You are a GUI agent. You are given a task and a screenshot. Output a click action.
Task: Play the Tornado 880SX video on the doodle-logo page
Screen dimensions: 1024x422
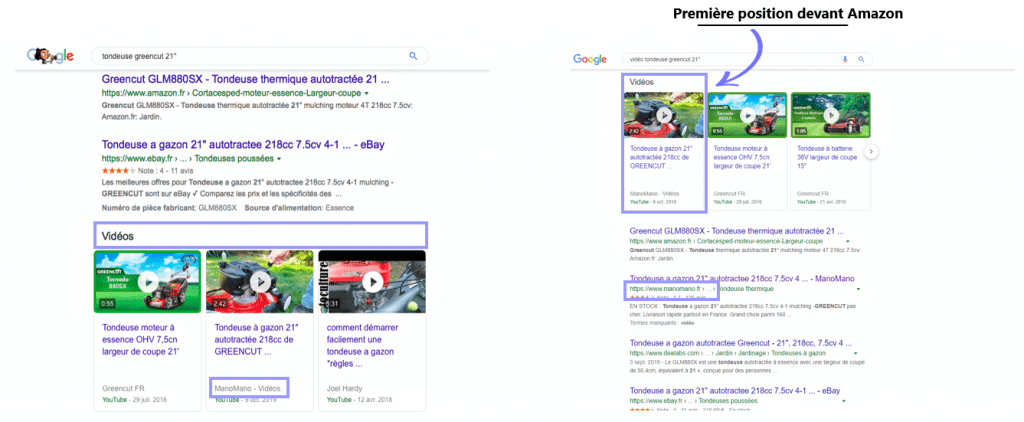coord(147,282)
